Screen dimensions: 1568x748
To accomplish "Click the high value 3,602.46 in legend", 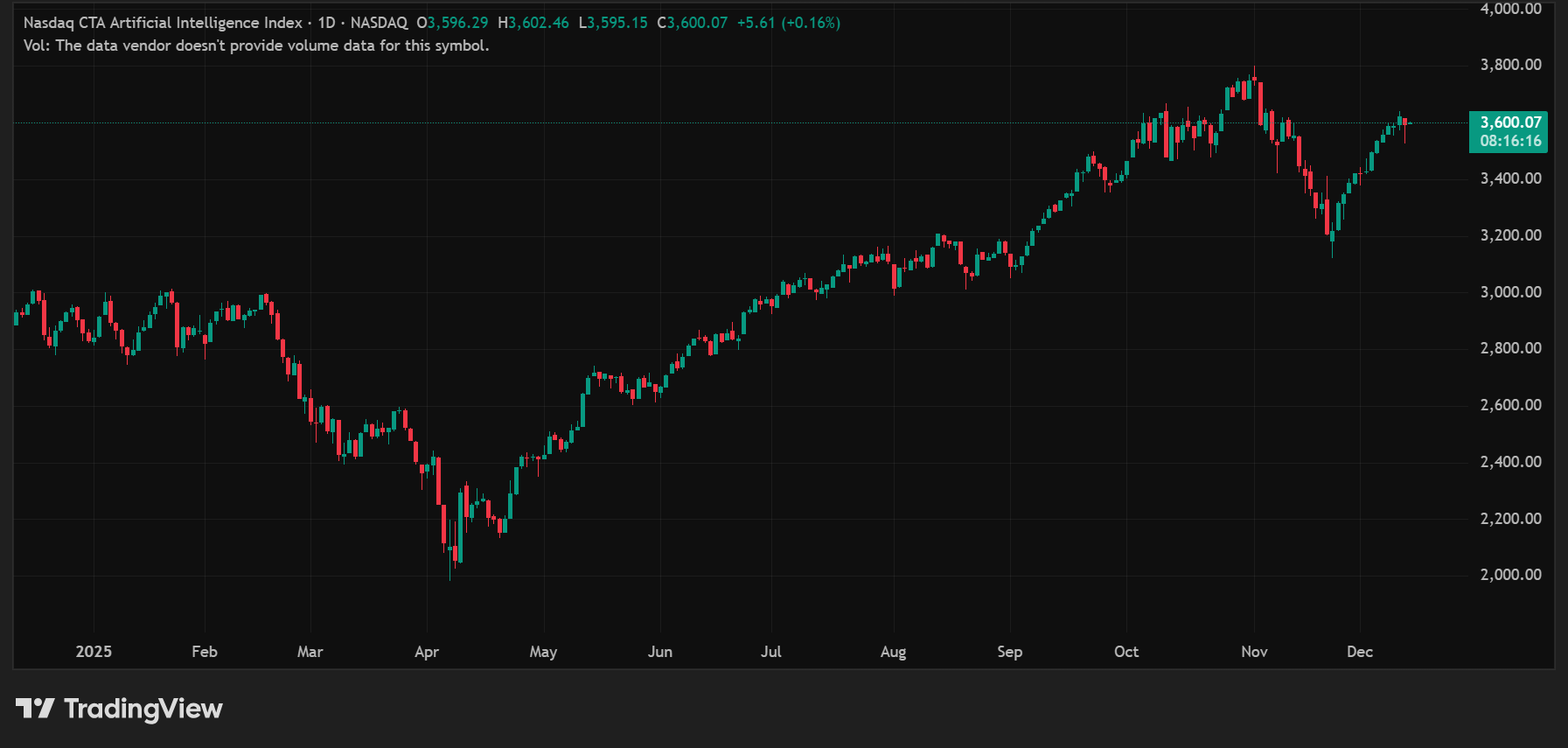I will [x=538, y=23].
